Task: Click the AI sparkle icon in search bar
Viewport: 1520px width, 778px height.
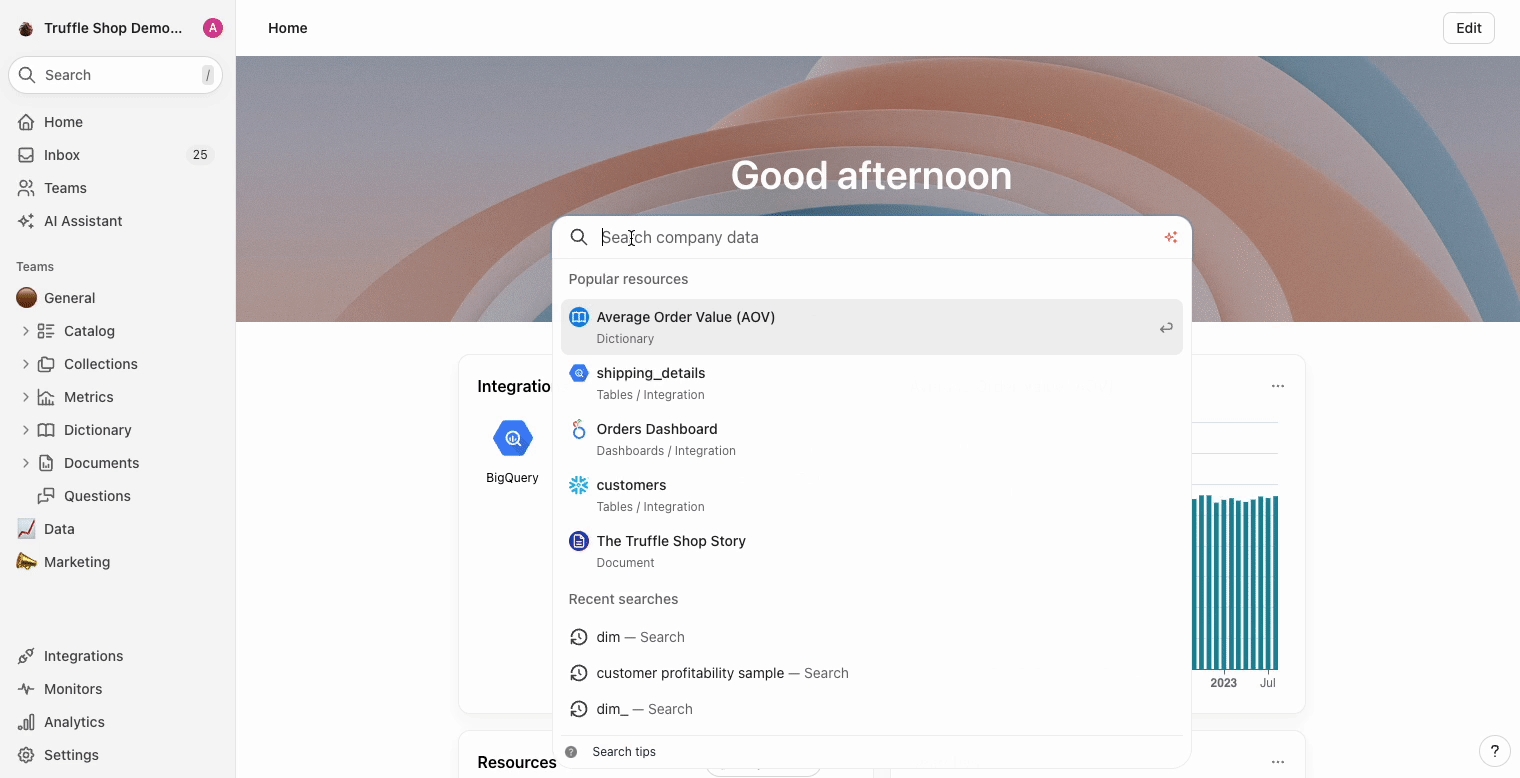Action: 1170,237
